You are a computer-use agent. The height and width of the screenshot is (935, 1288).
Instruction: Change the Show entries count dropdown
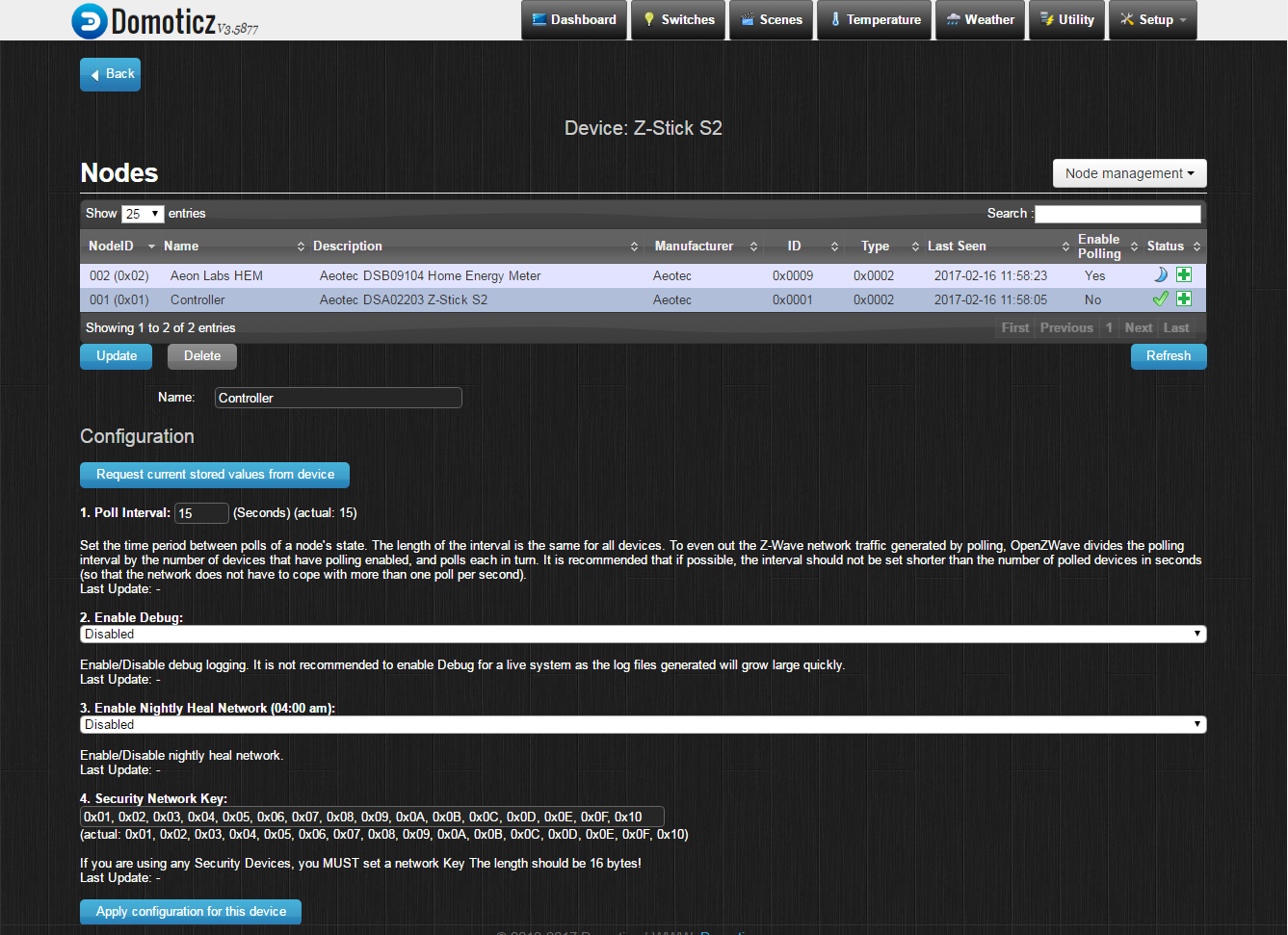pos(143,214)
